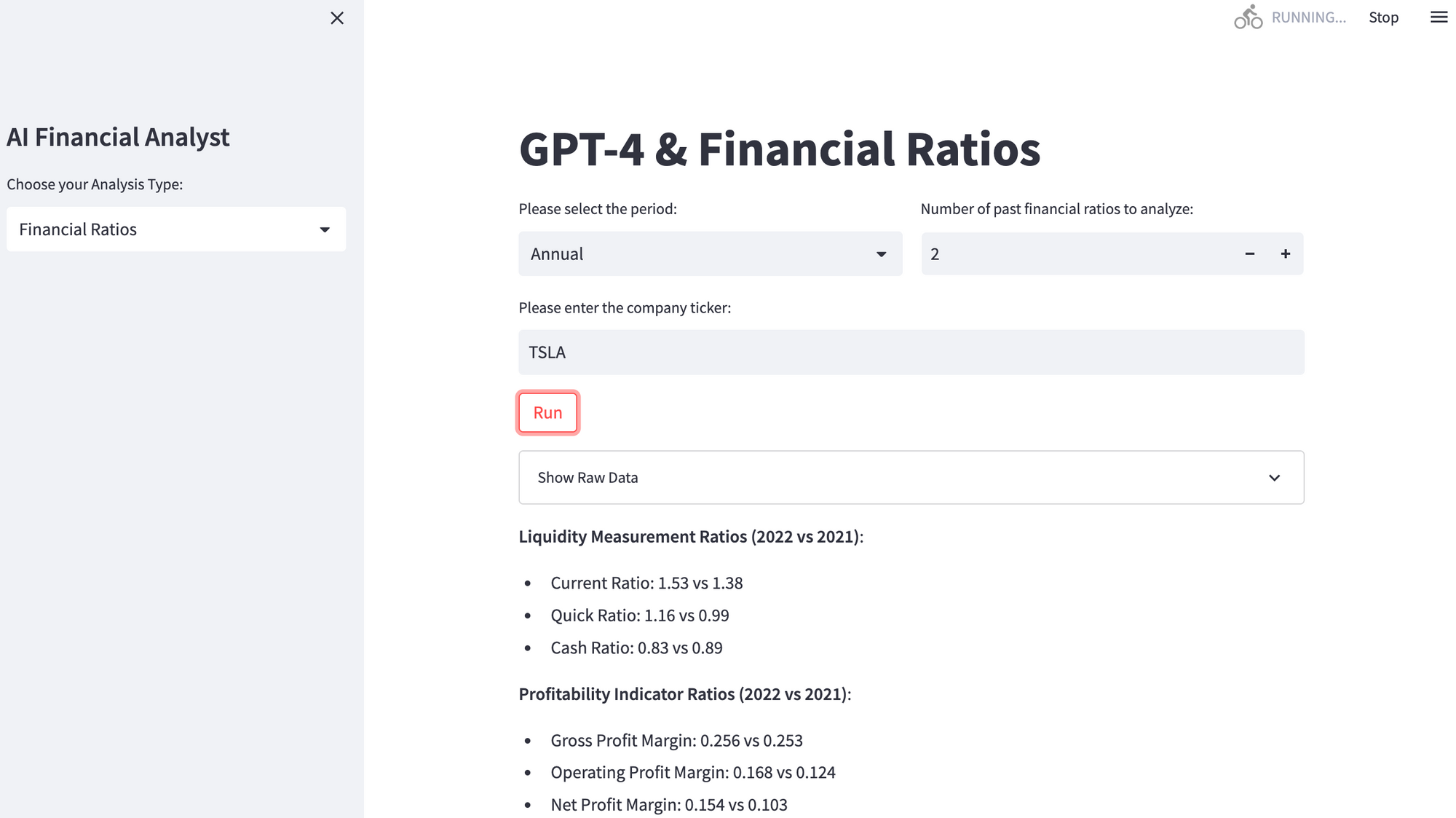Click the Liquidity Measurement Ratios heading

click(690, 537)
